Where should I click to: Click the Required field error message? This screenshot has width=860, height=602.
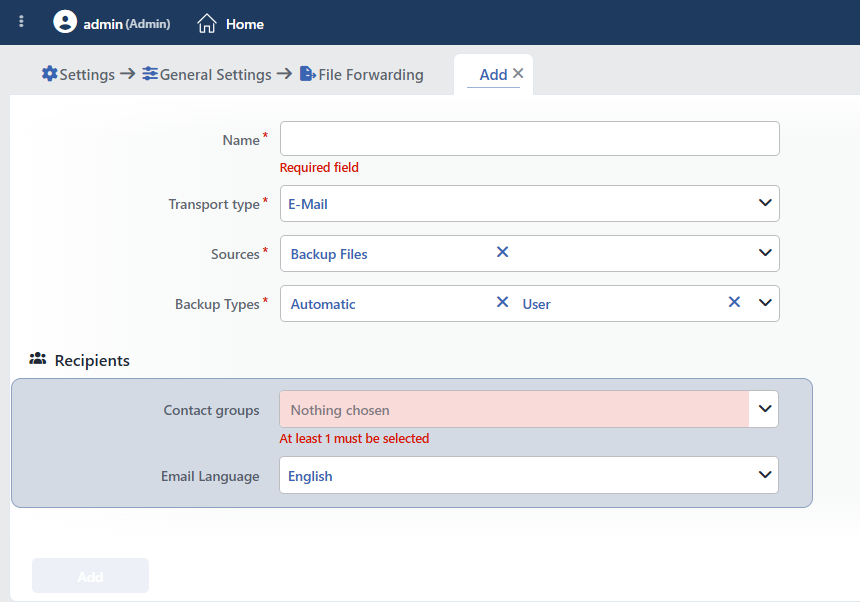point(319,167)
